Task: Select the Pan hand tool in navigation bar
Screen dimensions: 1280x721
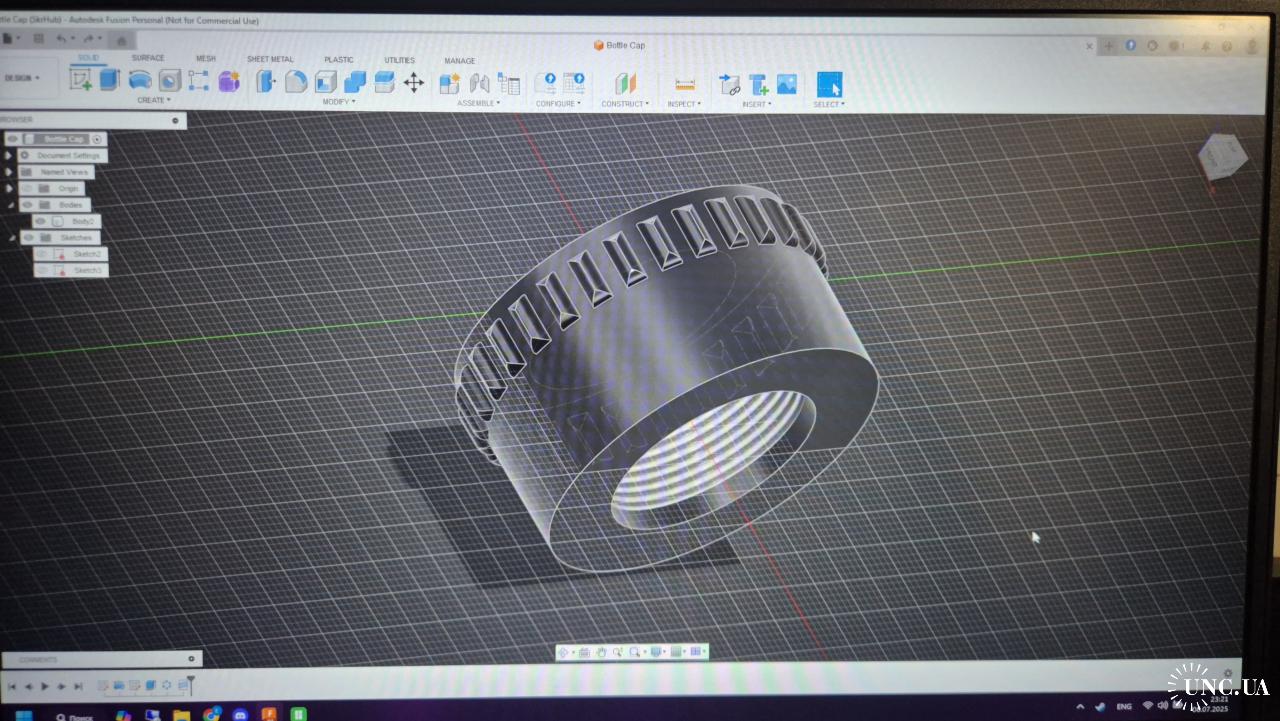Action: tap(601, 652)
